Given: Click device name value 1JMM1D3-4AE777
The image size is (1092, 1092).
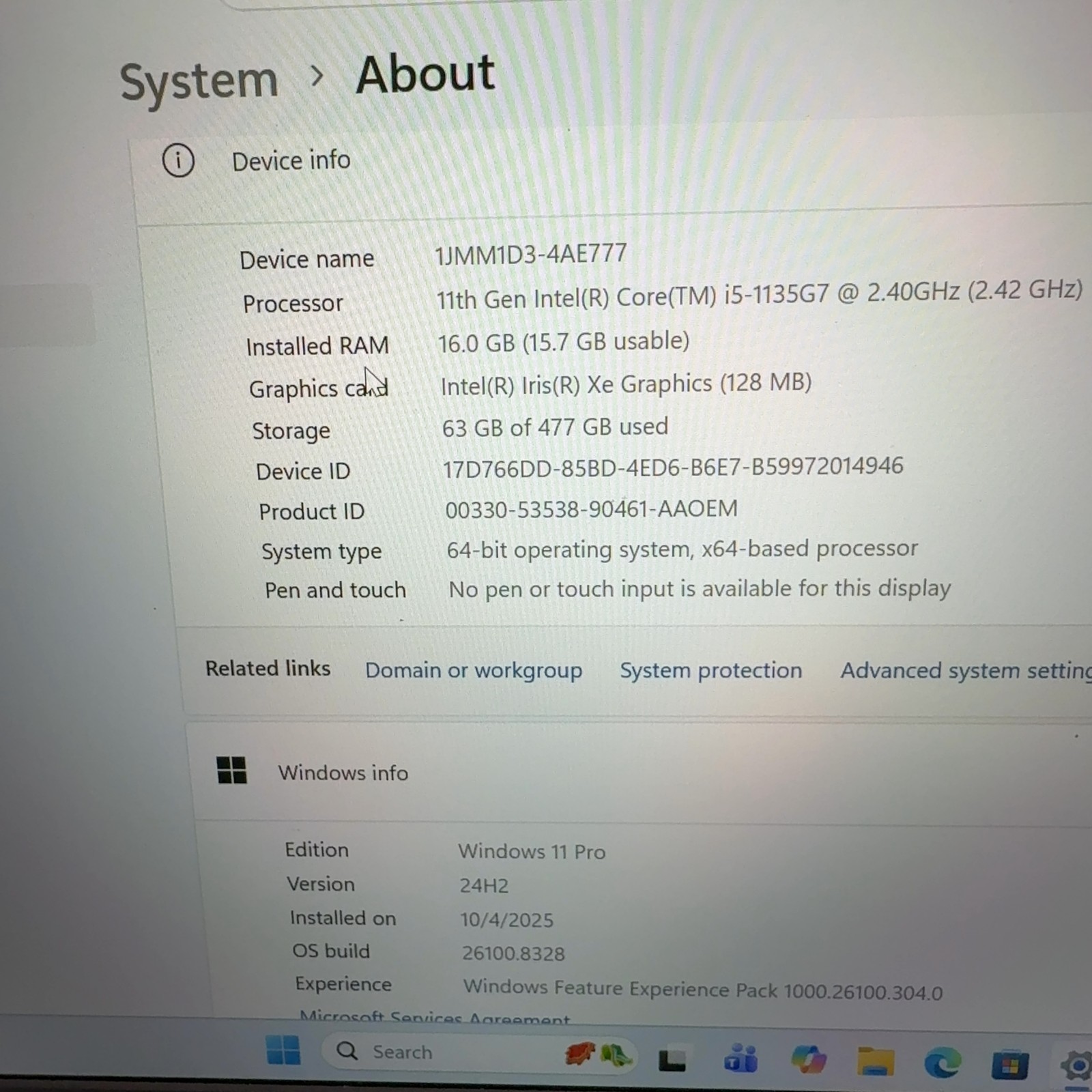Looking at the screenshot, I should pos(530,254).
